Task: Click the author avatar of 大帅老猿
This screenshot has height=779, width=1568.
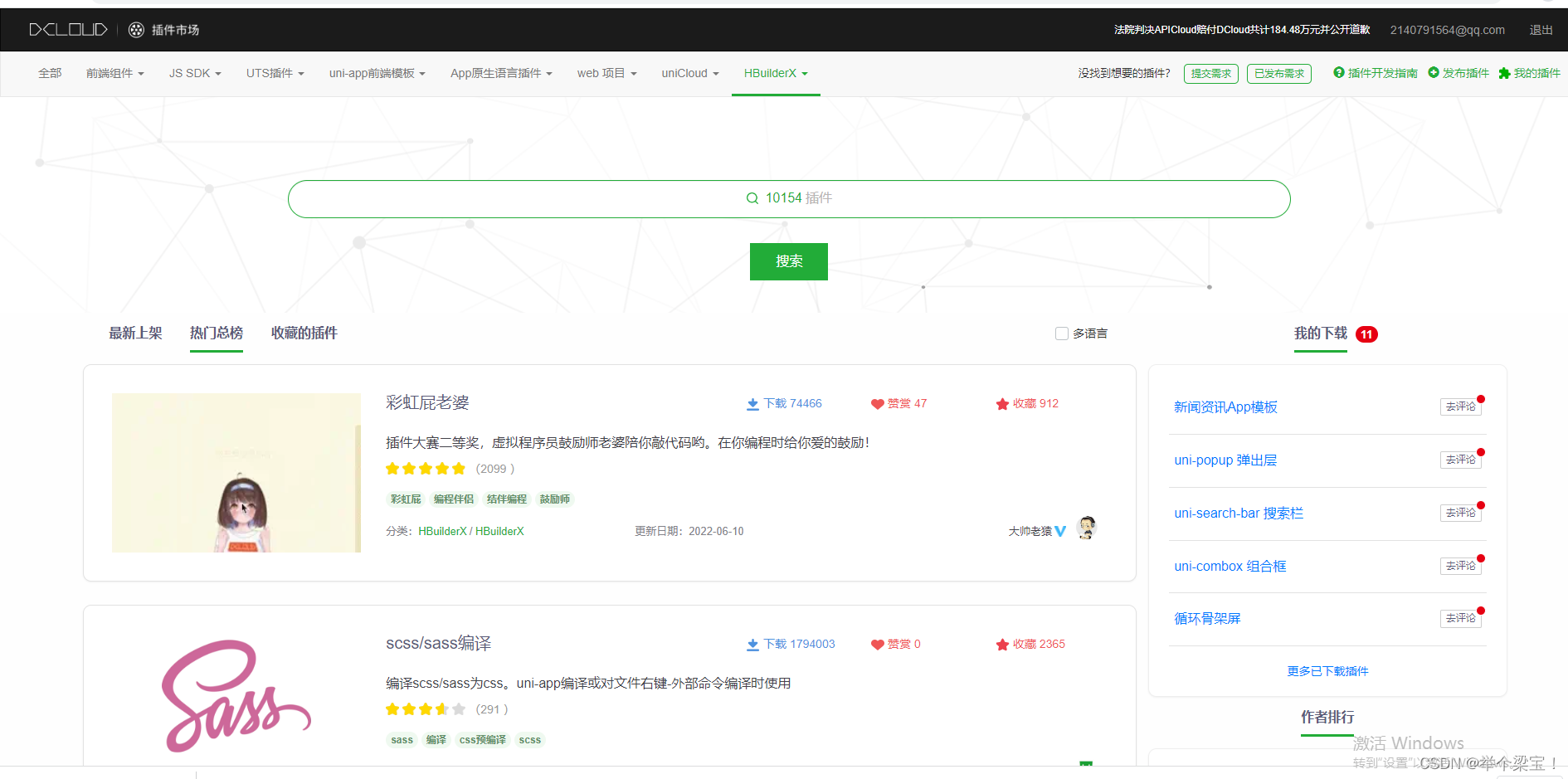Action: [1086, 528]
